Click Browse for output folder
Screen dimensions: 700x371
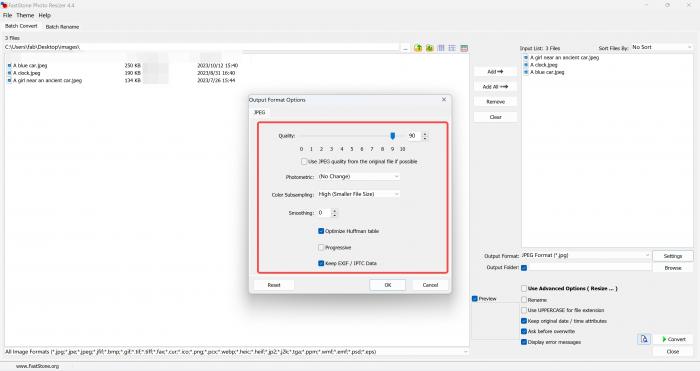[673, 268]
